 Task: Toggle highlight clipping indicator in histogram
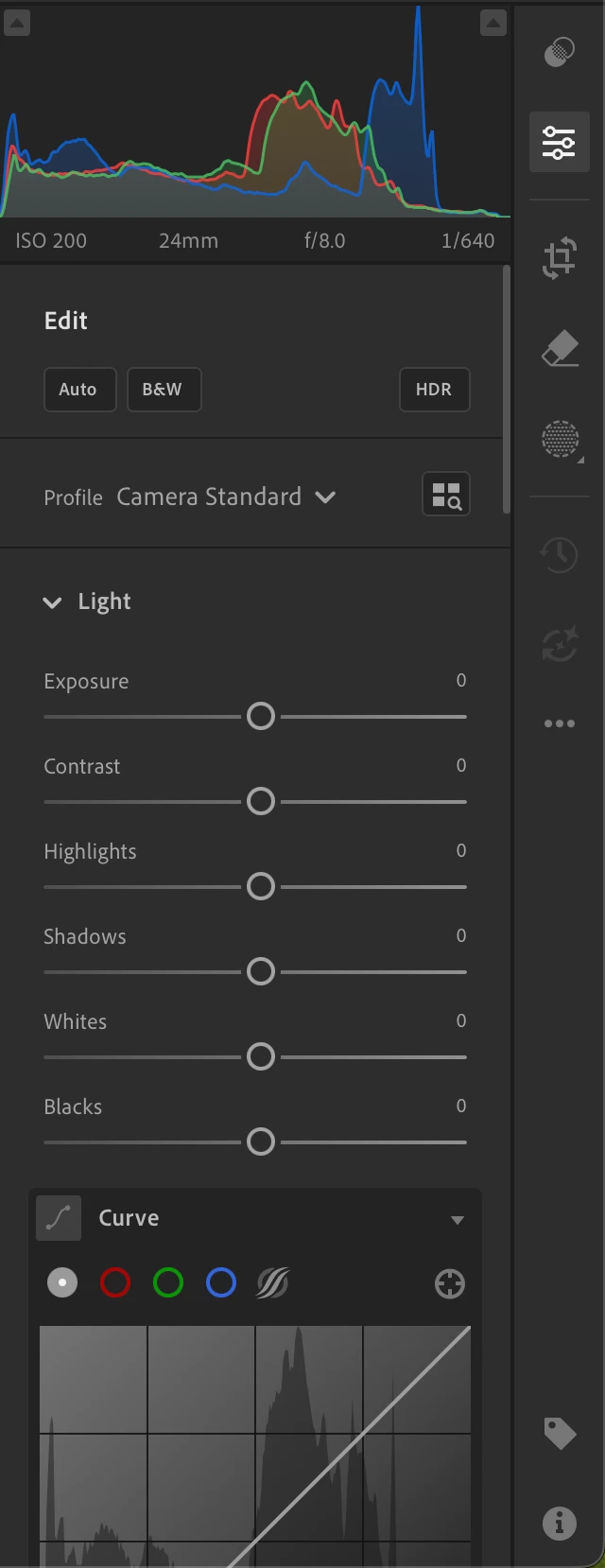coord(493,23)
